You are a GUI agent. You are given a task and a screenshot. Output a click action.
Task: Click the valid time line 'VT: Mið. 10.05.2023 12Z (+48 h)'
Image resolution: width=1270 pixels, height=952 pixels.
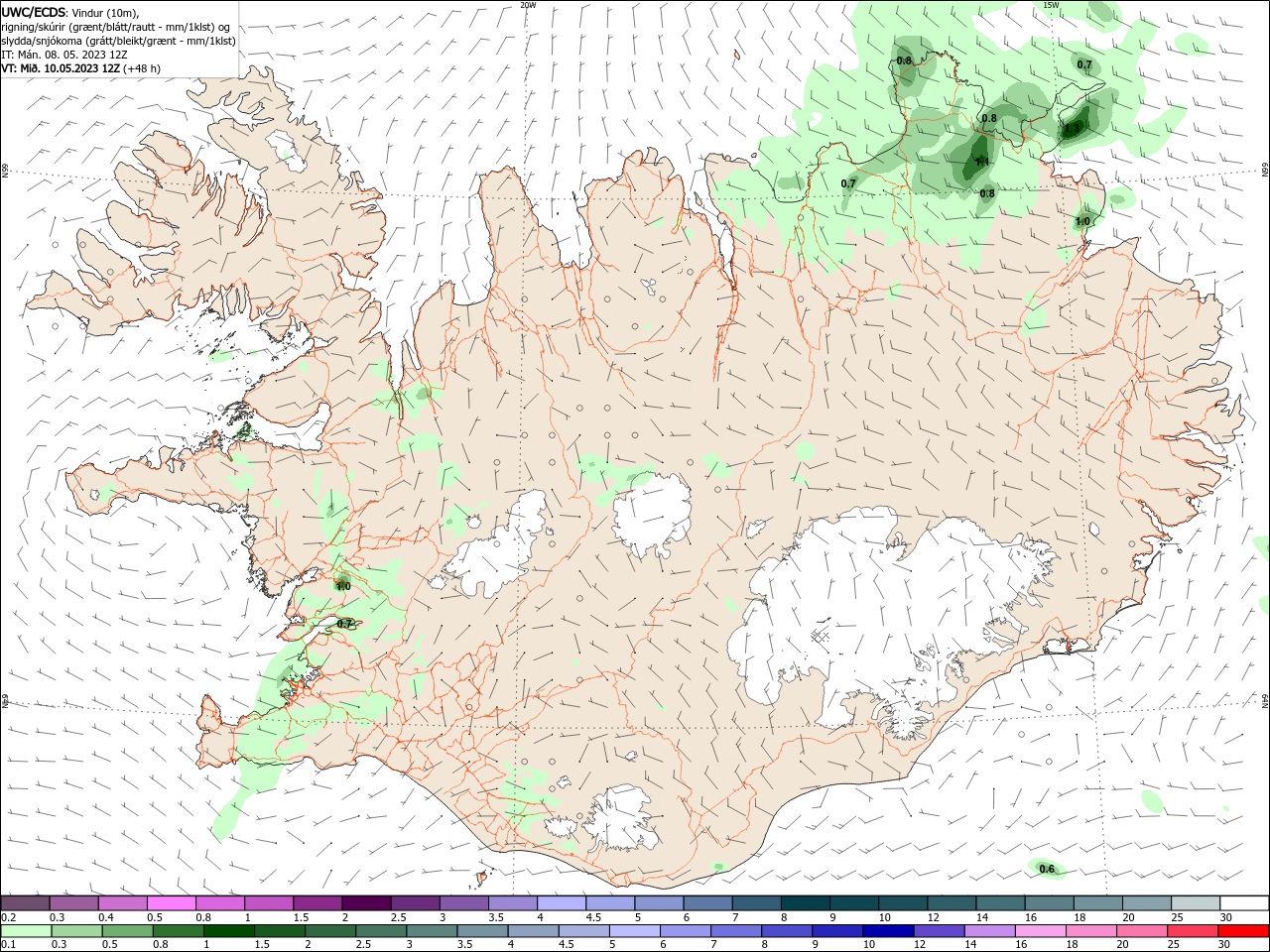80,68
